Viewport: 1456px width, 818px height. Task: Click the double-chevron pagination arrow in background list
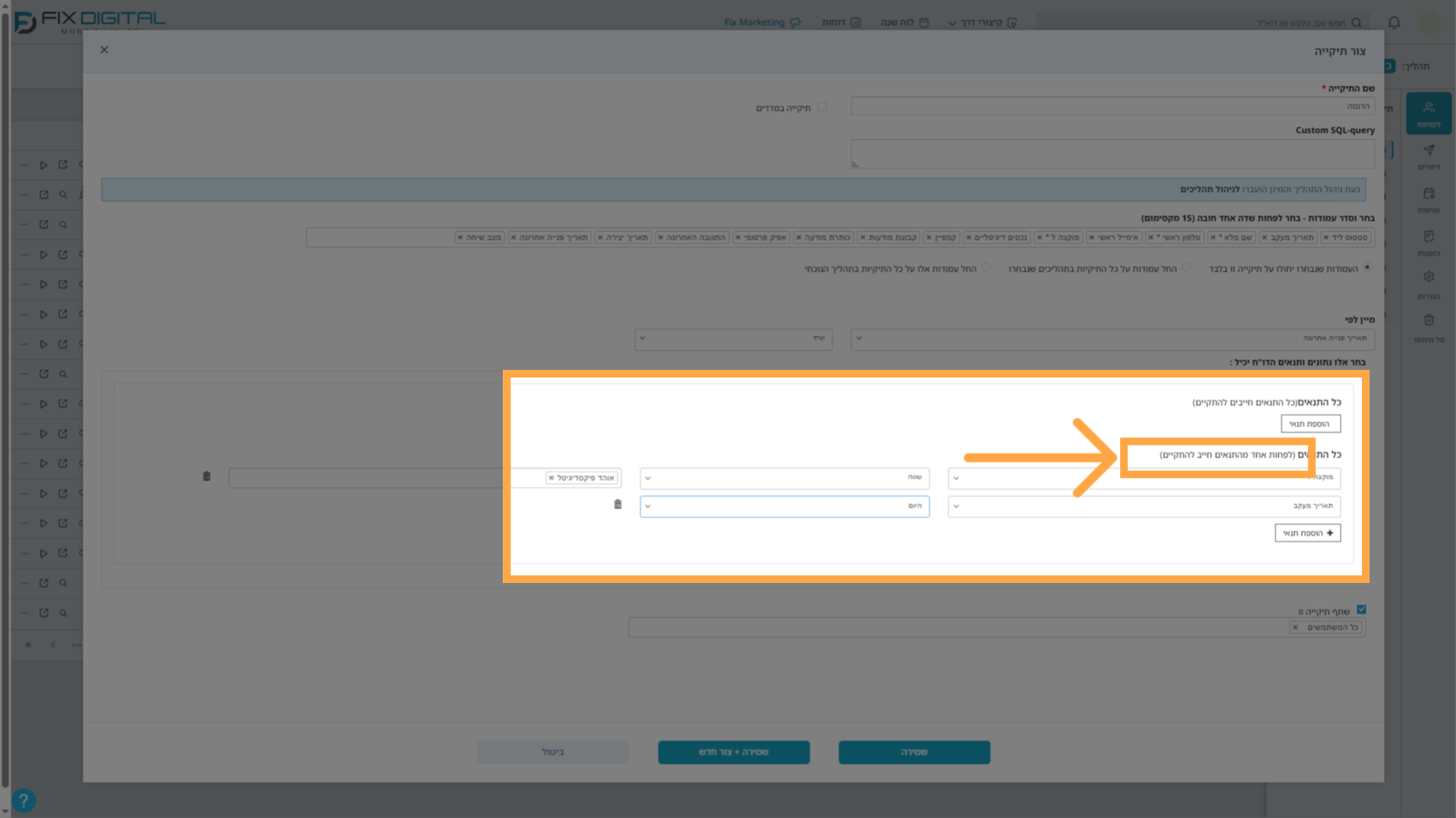[28, 644]
